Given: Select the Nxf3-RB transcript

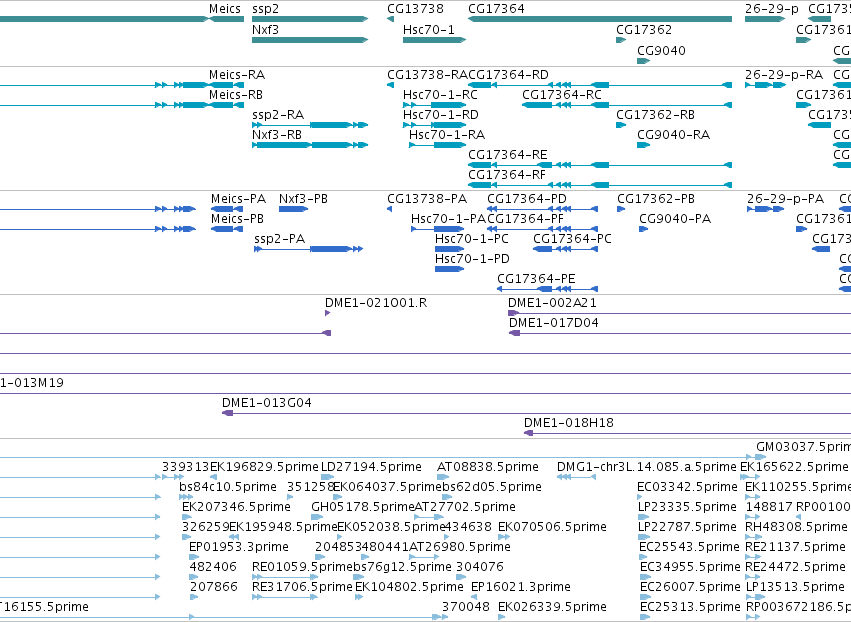Looking at the screenshot, I should (310, 145).
